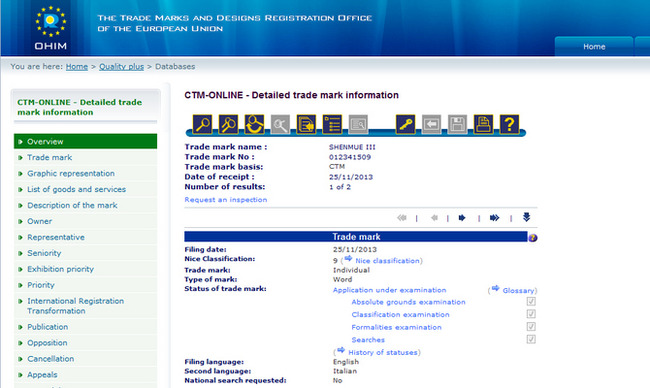The image size is (650, 388).
Task: Click Quality plus breadcrumb link
Action: click(121, 66)
